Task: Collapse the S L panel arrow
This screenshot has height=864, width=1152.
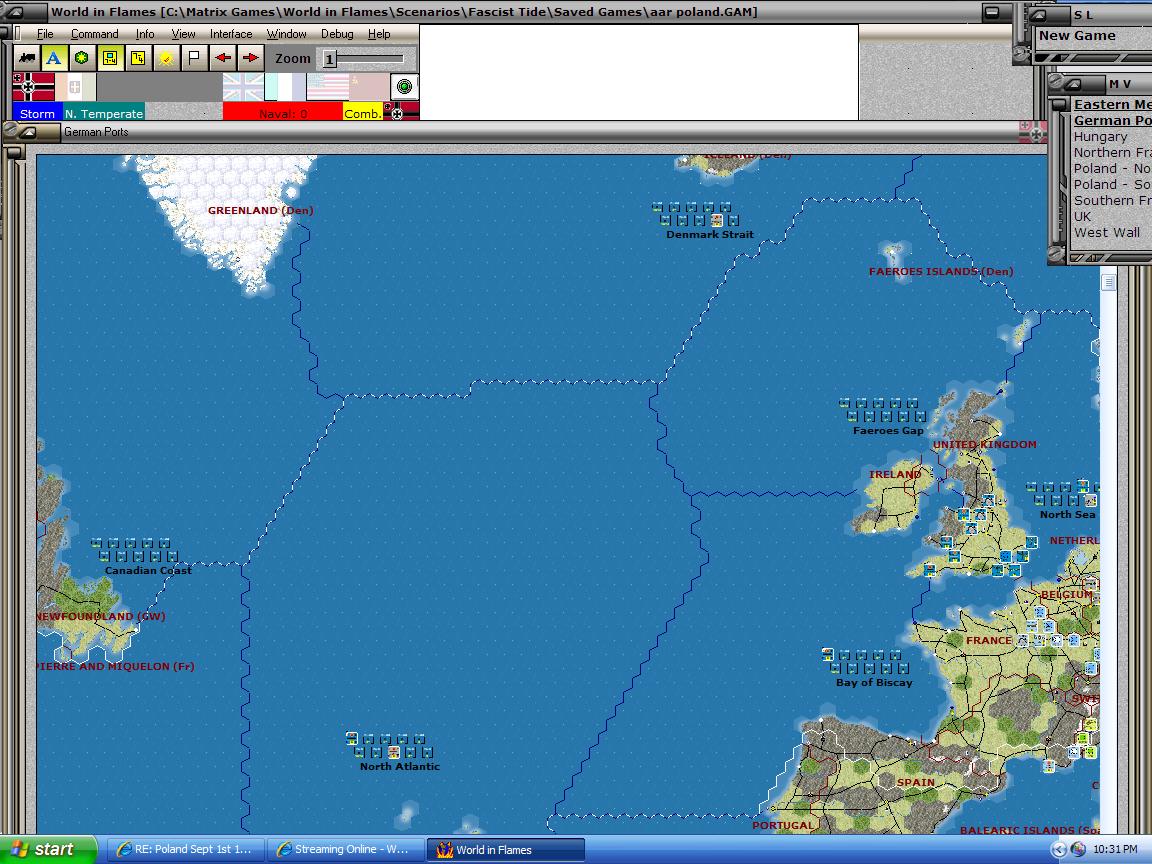Action: (1038, 15)
